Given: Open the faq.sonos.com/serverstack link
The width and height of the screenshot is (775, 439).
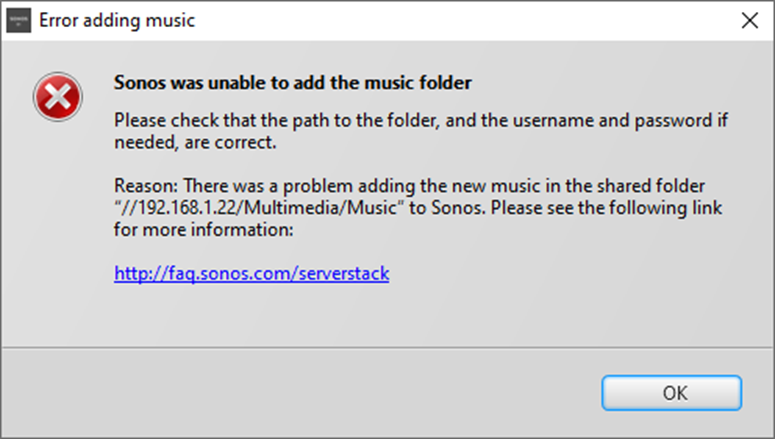Looking at the screenshot, I should tap(252, 273).
